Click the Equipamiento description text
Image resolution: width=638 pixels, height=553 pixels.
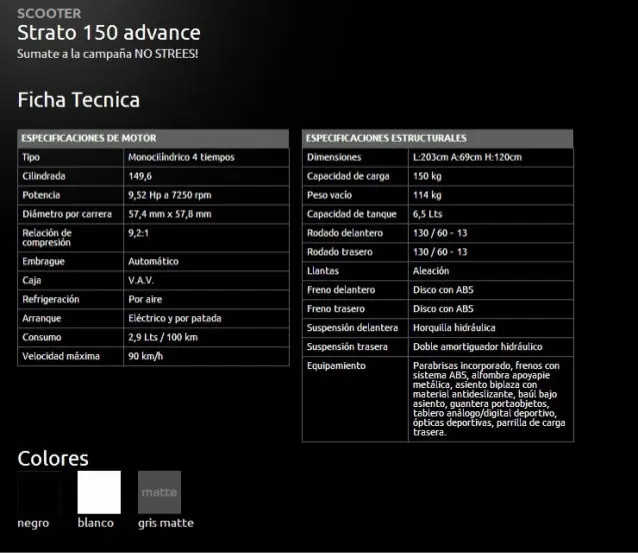pyautogui.click(x=489, y=399)
